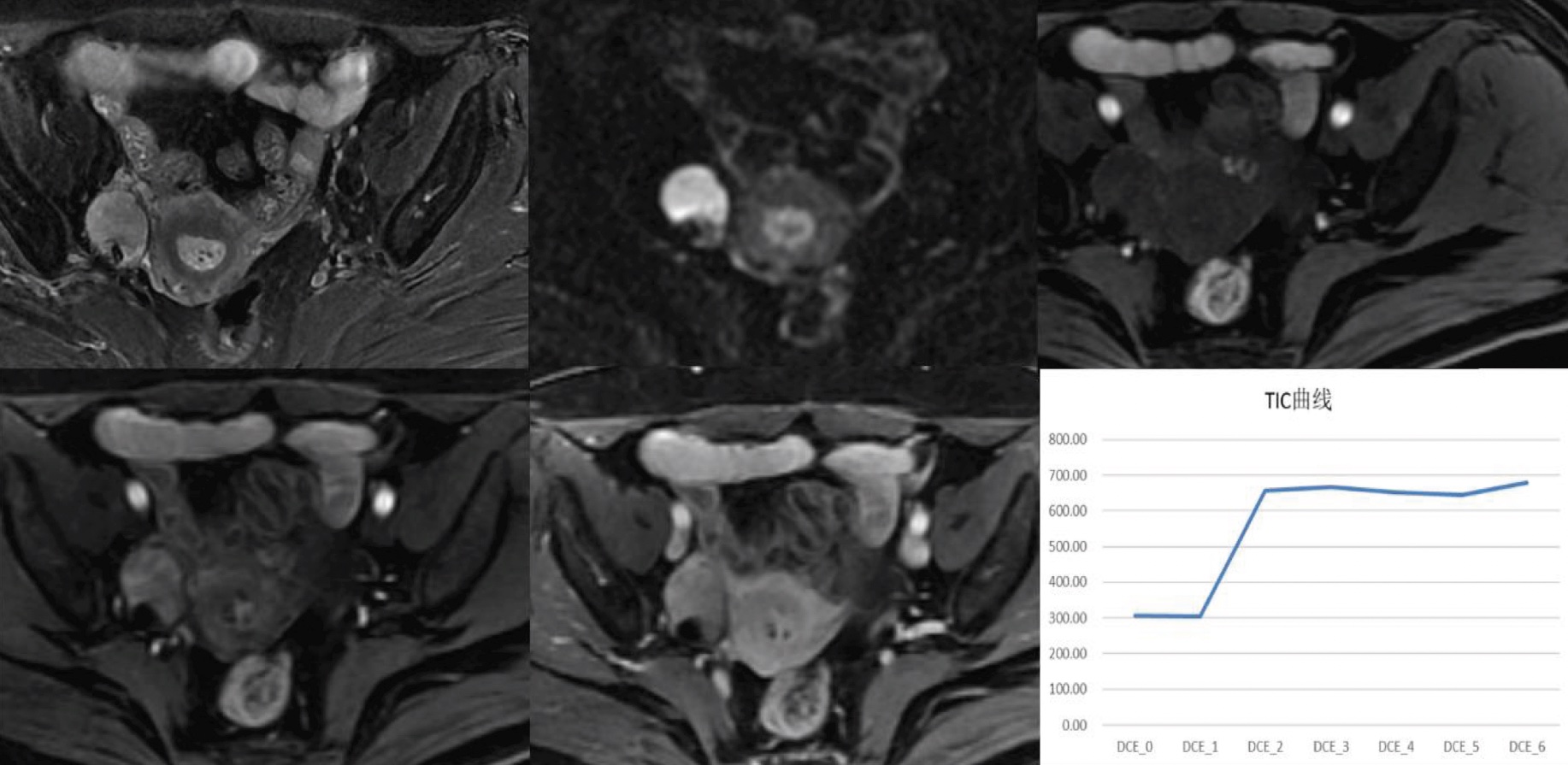The height and width of the screenshot is (765, 1568).
Task: Click the blue curve endpoint above DCE_6
Action: (1526, 483)
